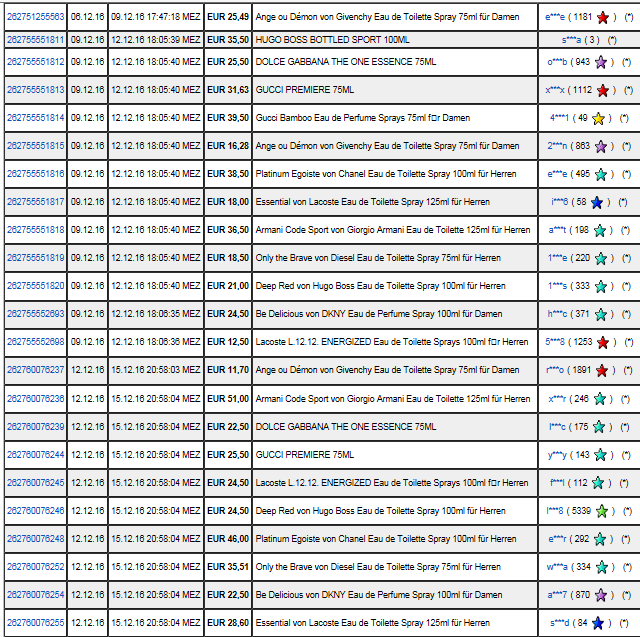Follow item number 262755551818 link
Image resolution: width=640 pixels, height=637 pixels.
coord(36,230)
